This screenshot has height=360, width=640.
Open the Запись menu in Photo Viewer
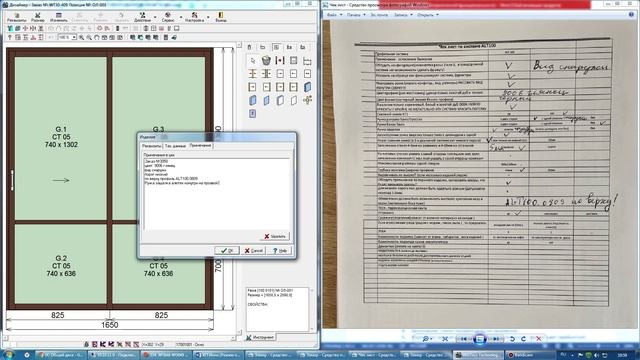click(x=403, y=15)
